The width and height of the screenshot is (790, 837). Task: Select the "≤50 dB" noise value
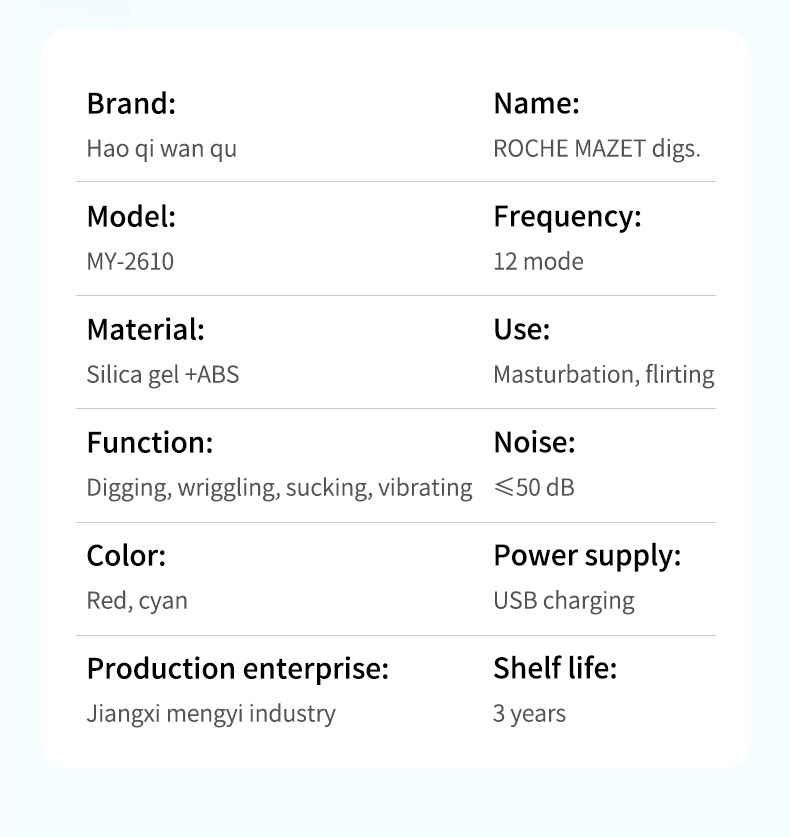pos(534,488)
